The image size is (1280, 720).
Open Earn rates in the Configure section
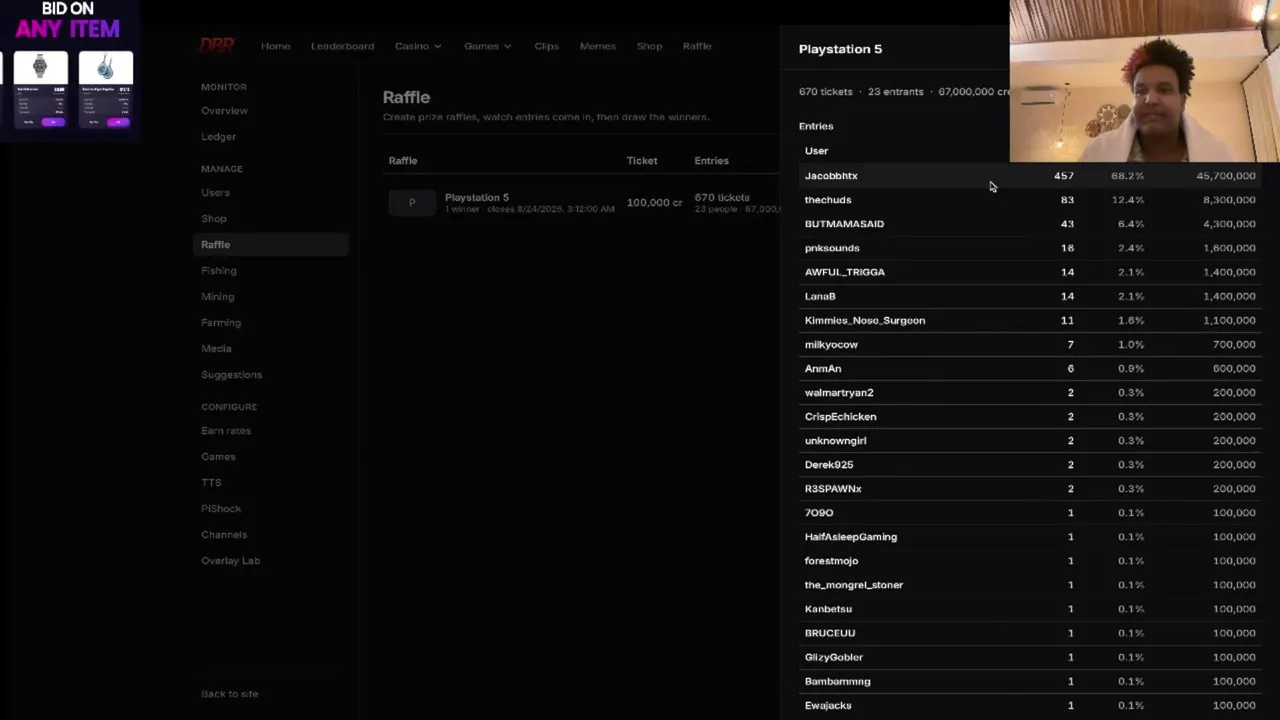point(226,431)
